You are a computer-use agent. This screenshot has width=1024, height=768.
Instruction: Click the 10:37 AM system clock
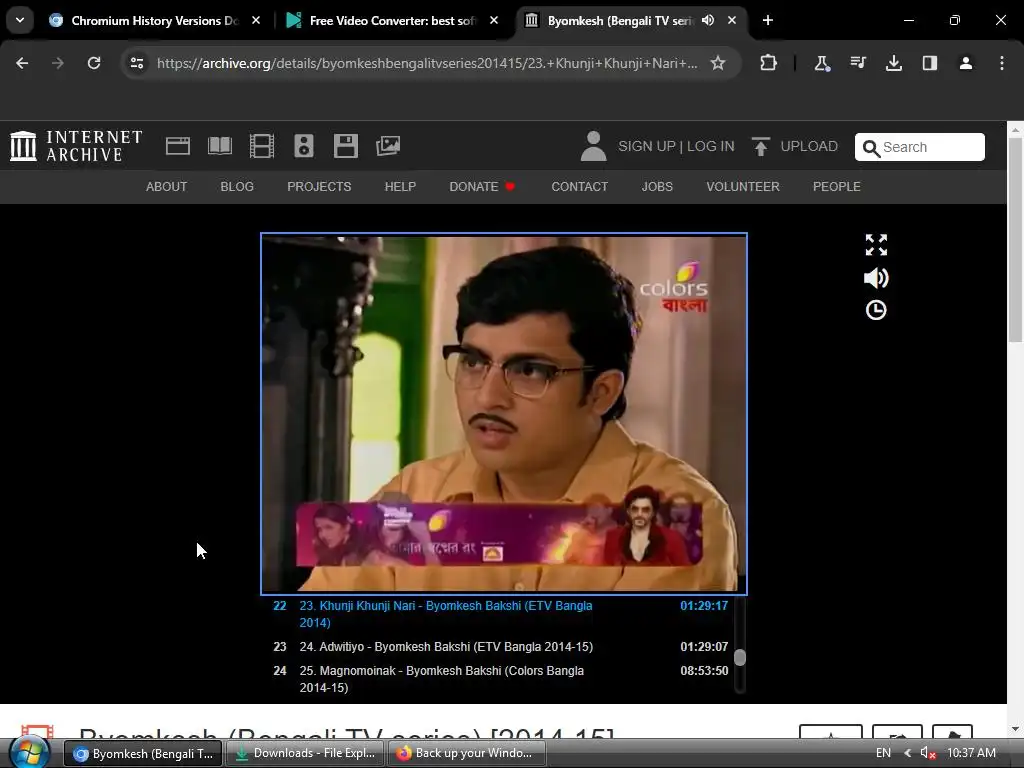[971, 753]
